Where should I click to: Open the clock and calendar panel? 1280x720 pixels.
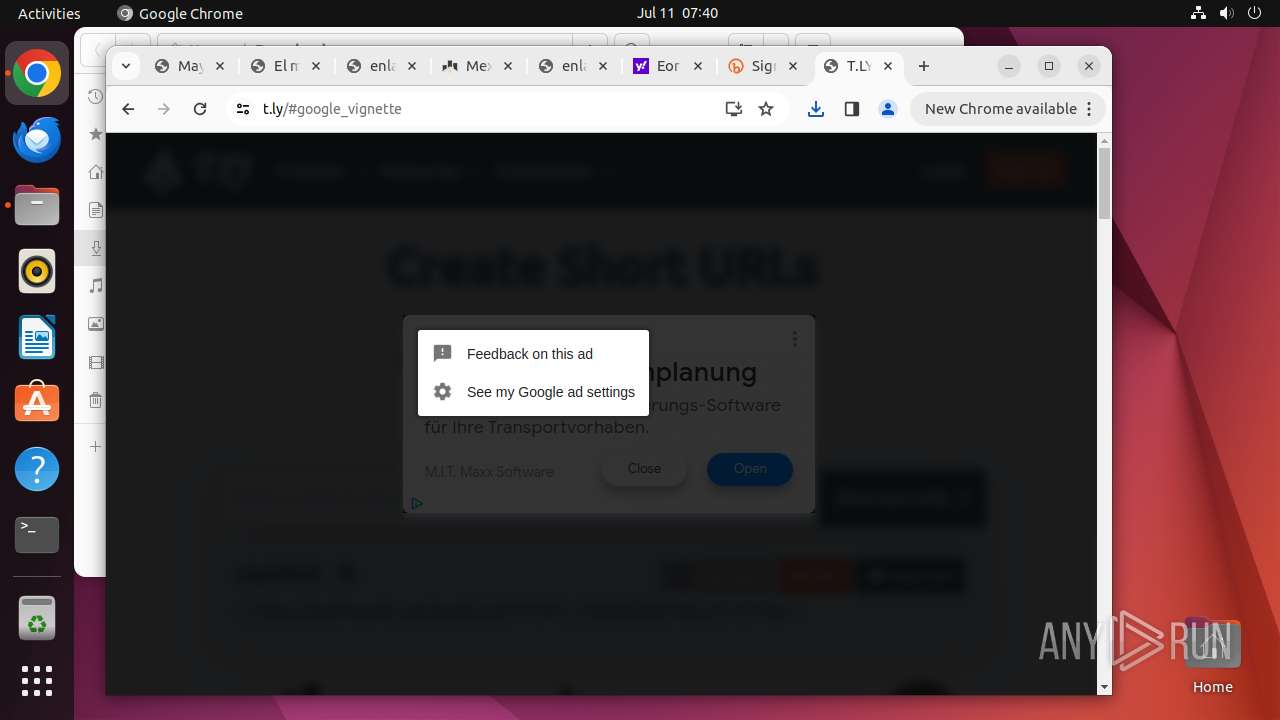677,13
